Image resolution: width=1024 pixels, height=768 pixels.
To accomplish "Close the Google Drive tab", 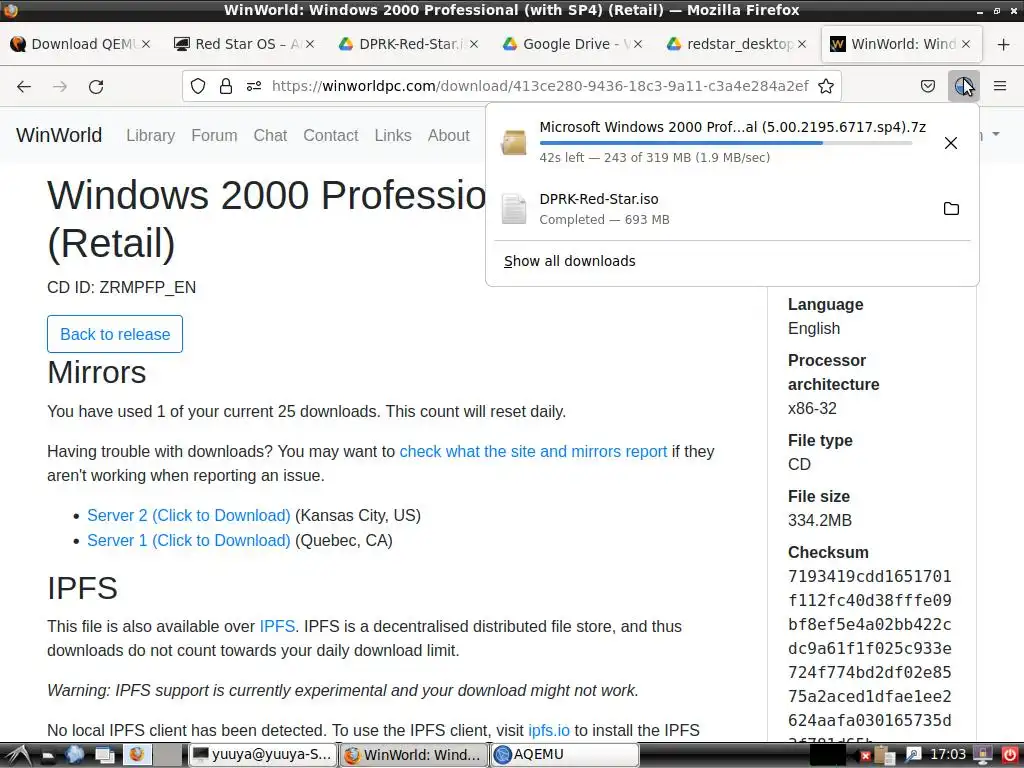I will (x=638, y=44).
